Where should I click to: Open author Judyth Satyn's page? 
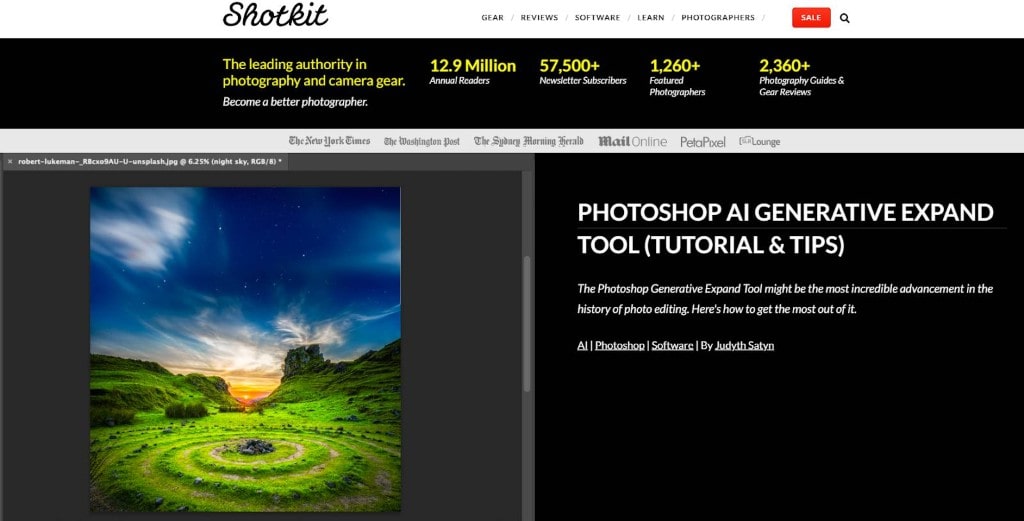[x=744, y=345]
